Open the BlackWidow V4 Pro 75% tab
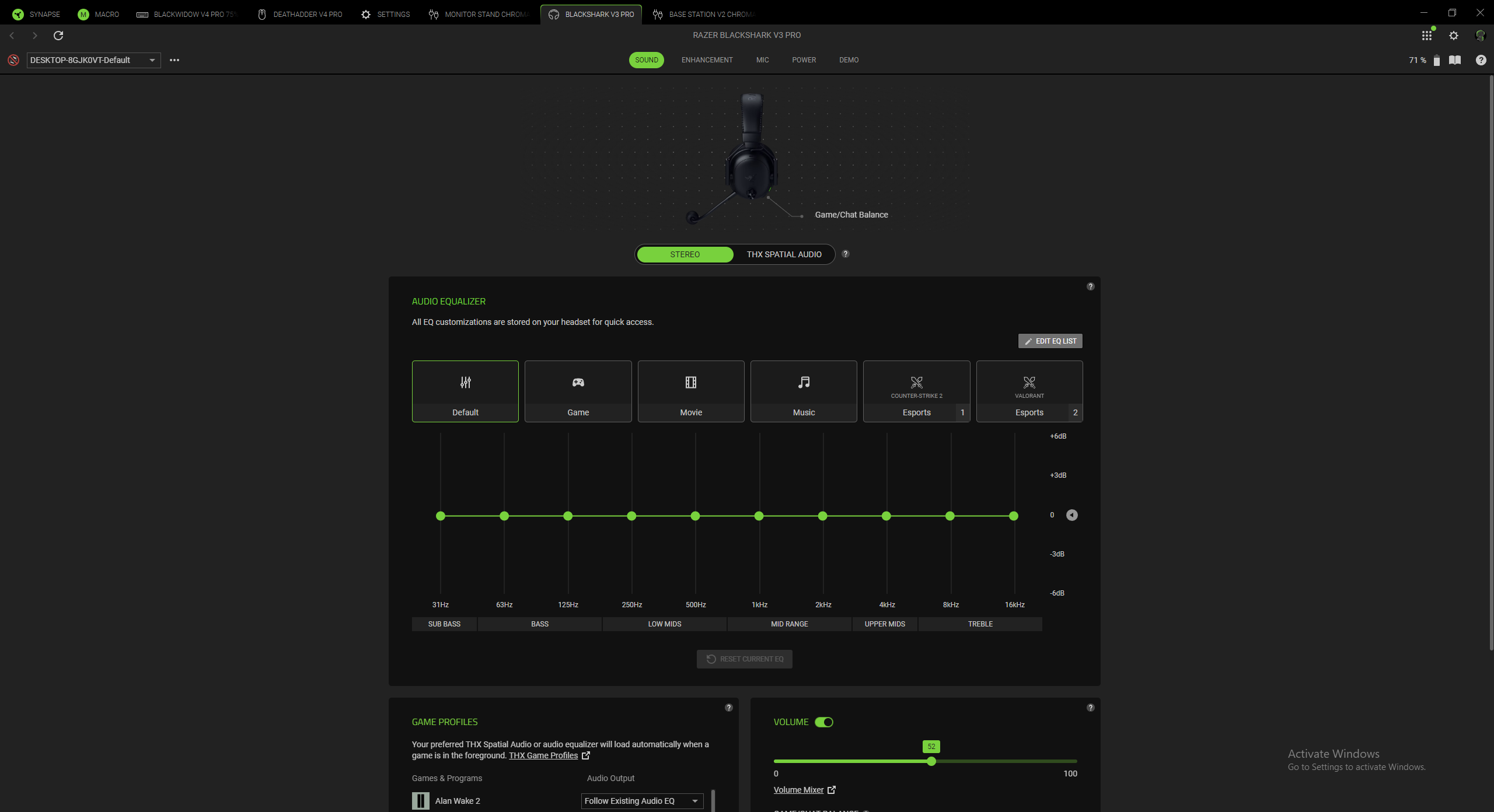This screenshot has height=812, width=1494. point(187,14)
